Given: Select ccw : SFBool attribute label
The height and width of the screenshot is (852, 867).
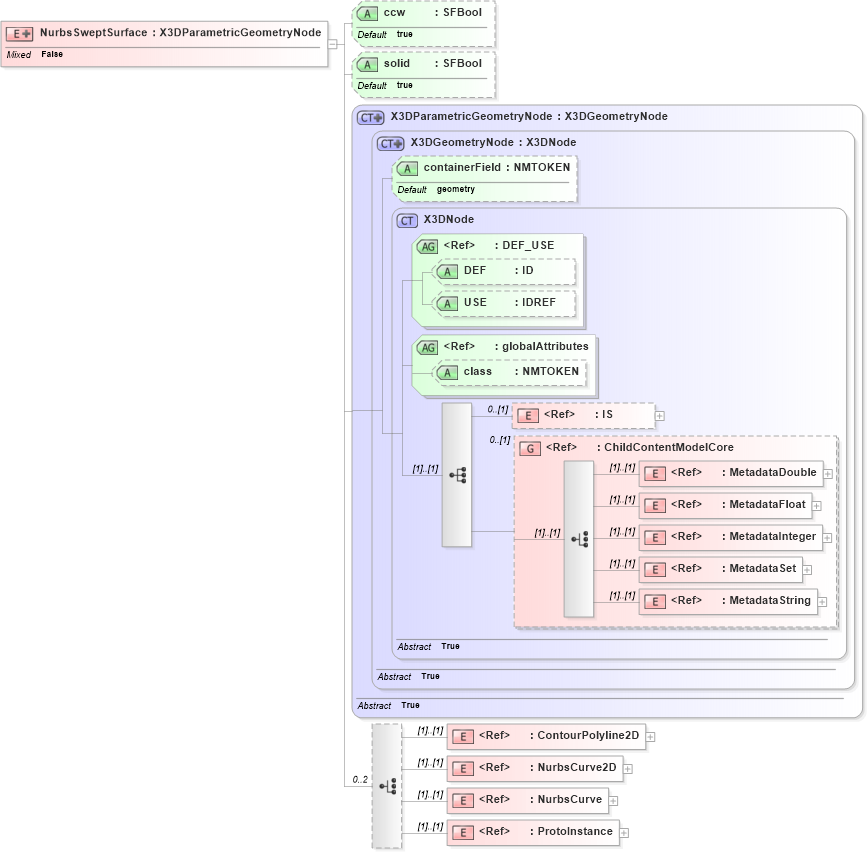Looking at the screenshot, I should (432, 13).
